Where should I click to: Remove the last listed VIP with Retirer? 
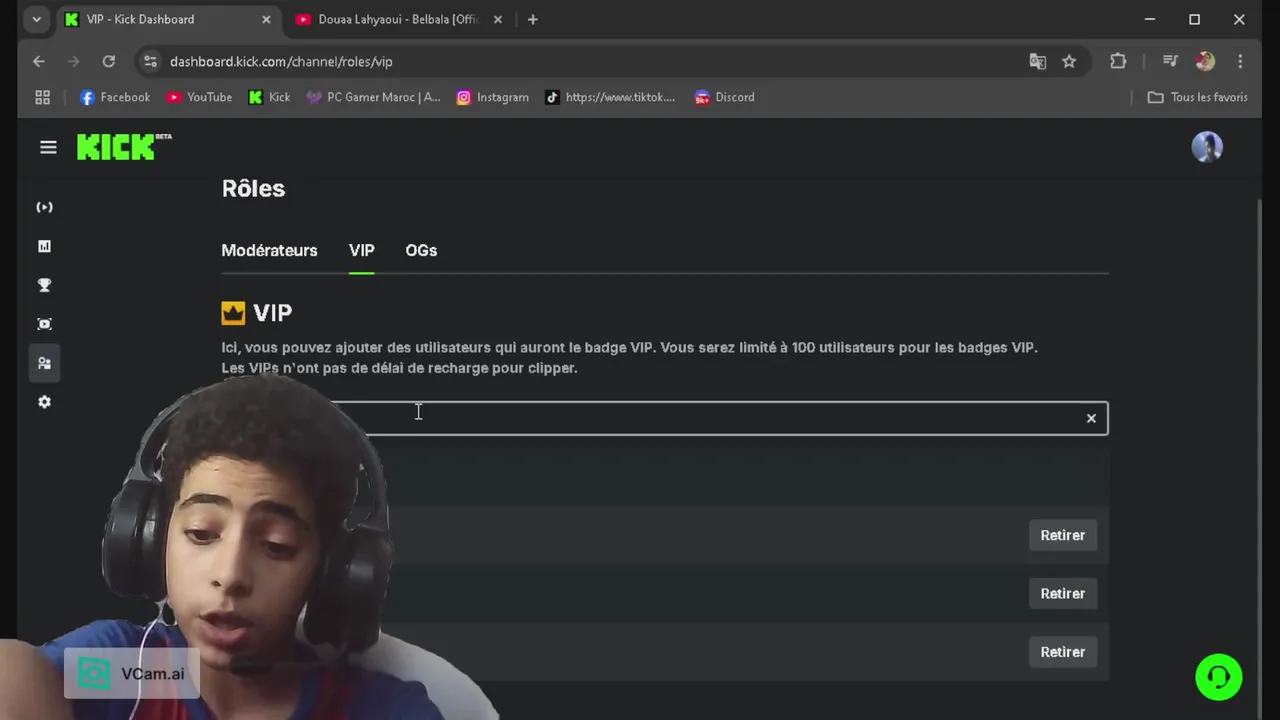pos(1062,652)
